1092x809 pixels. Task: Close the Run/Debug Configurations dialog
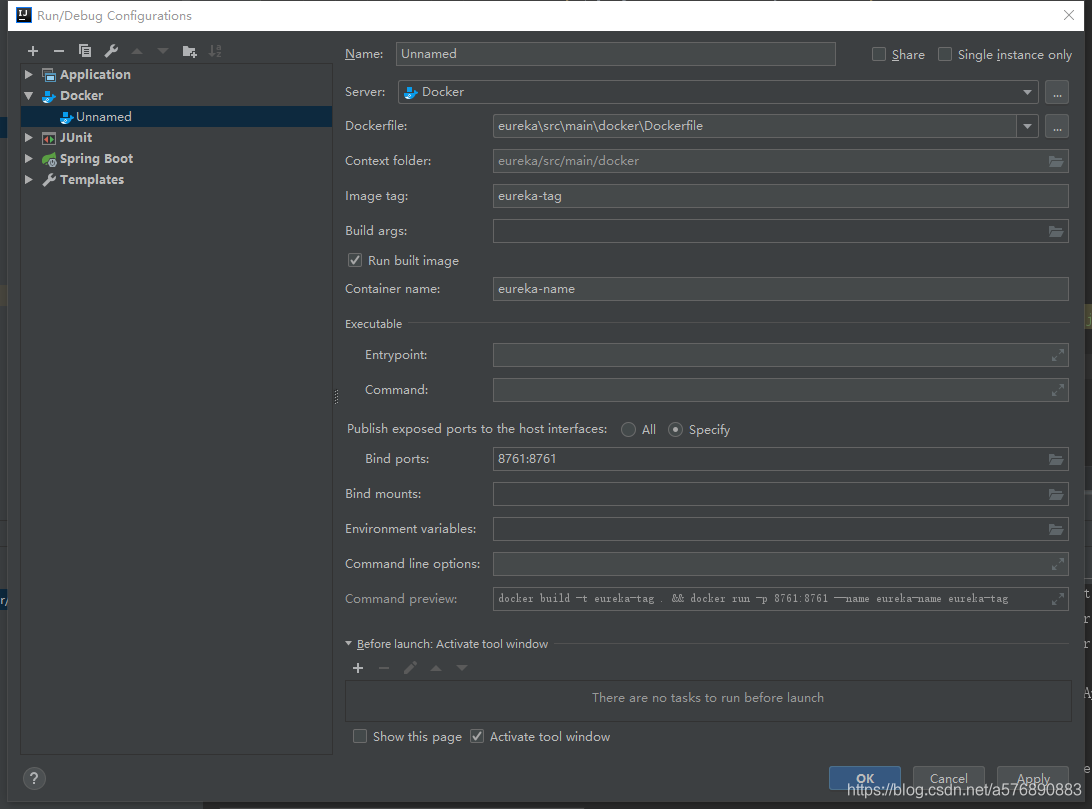(x=1069, y=15)
